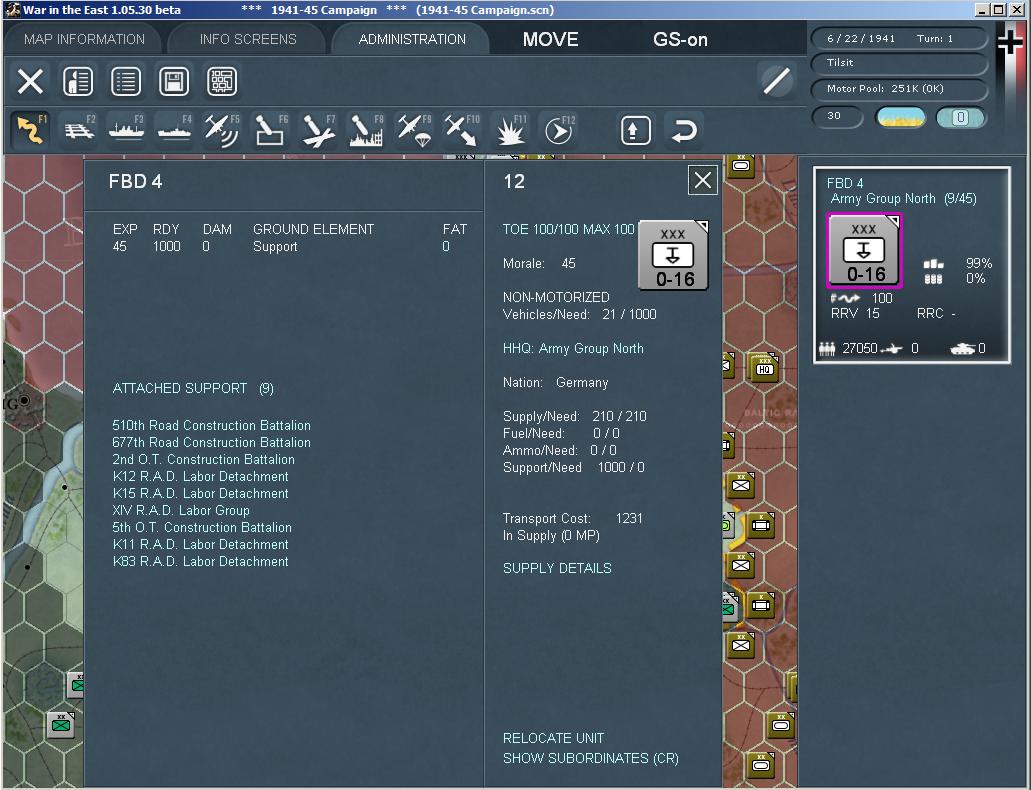The image size is (1031, 790).
Task: Open the document-with-lines report icon
Action: (78, 82)
